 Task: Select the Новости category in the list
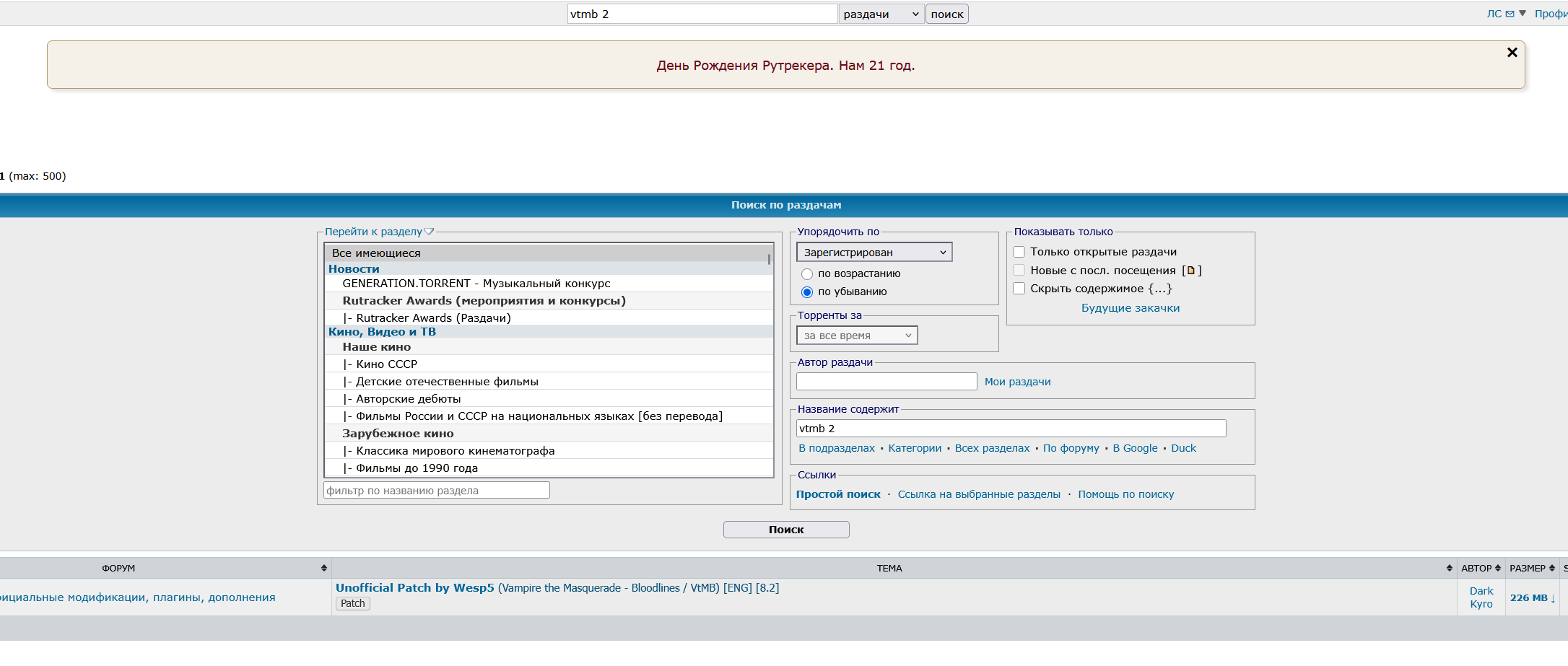click(549, 269)
